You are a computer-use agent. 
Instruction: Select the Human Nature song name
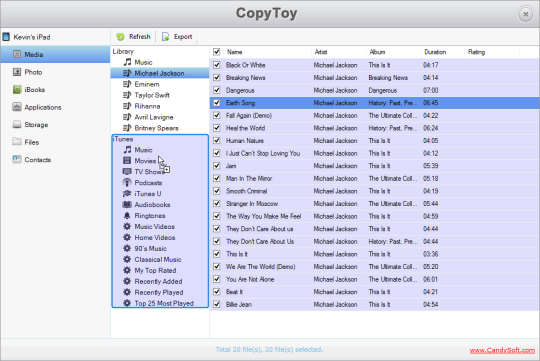[x=245, y=141]
